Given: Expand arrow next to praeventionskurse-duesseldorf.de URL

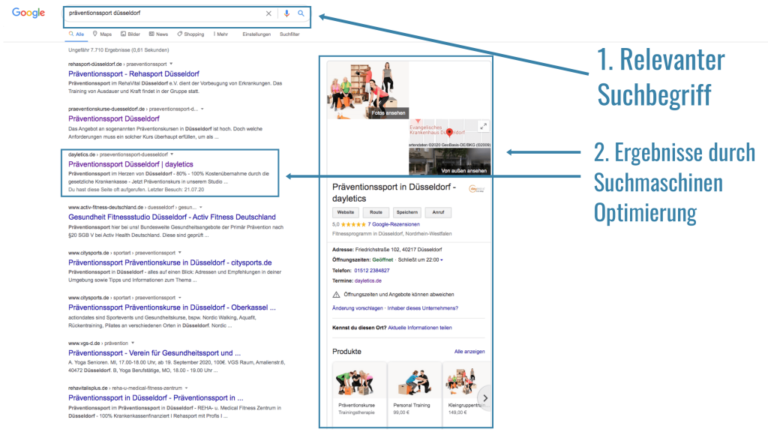Looking at the screenshot, I should (x=202, y=109).
